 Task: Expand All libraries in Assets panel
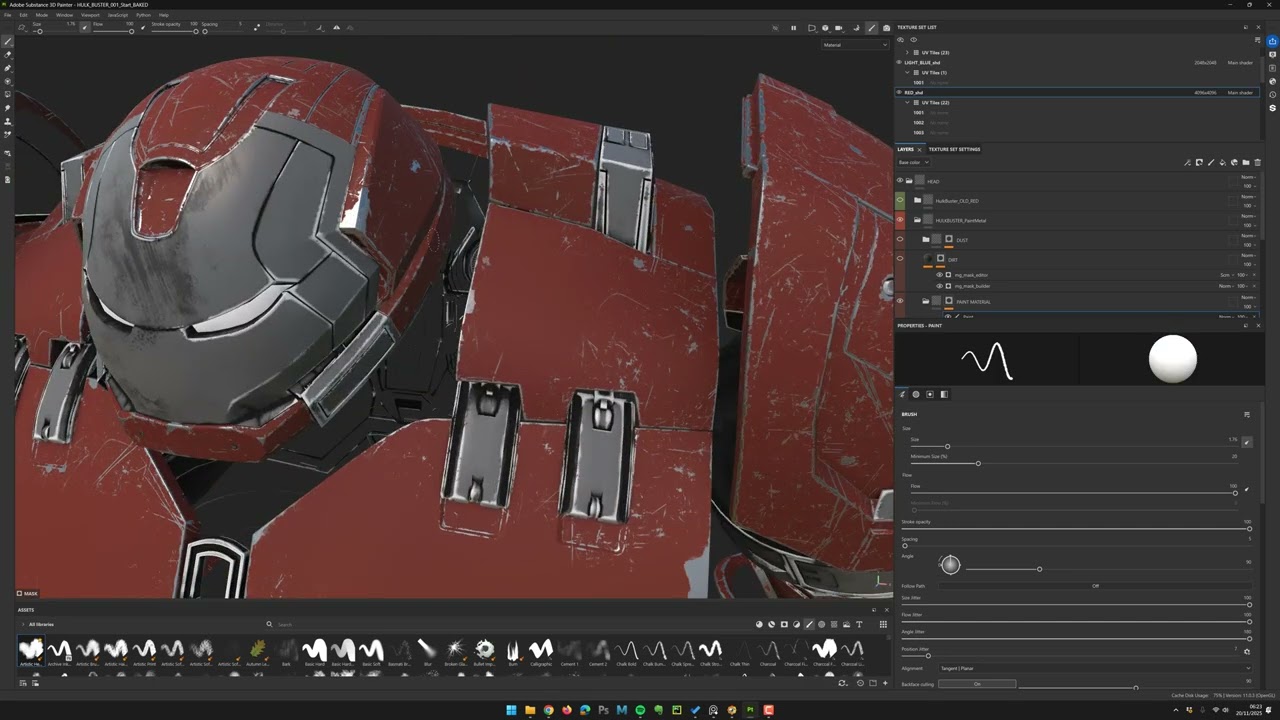[23, 624]
